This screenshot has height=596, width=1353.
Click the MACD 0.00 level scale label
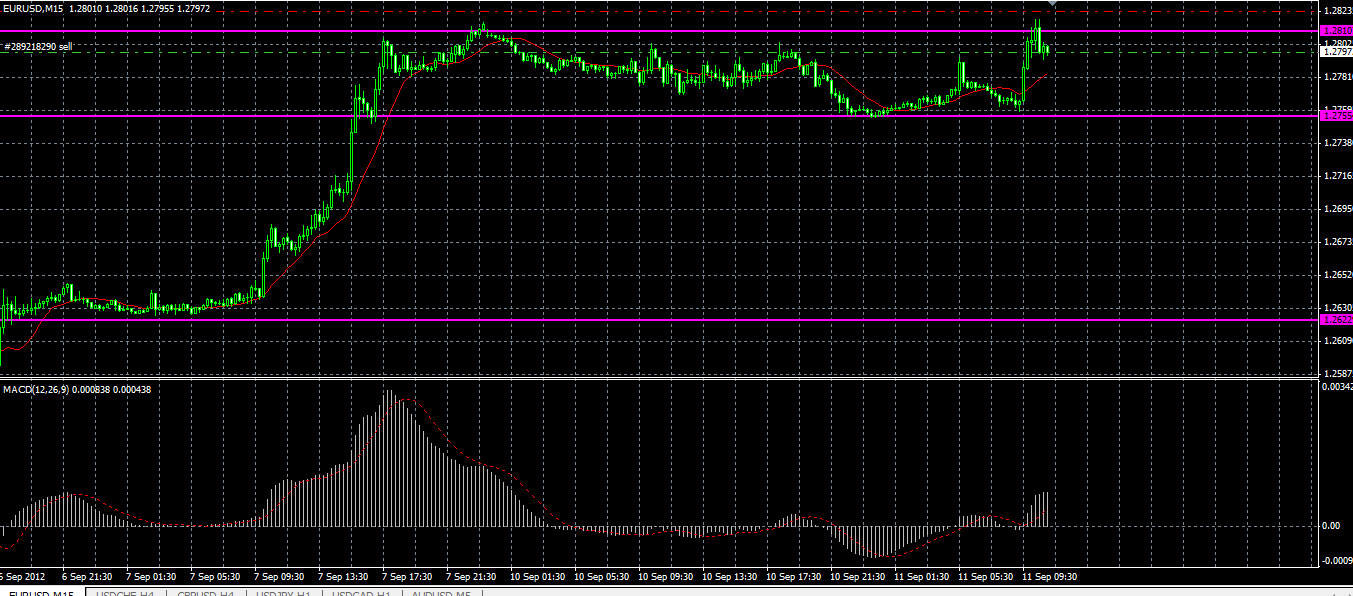point(1331,526)
